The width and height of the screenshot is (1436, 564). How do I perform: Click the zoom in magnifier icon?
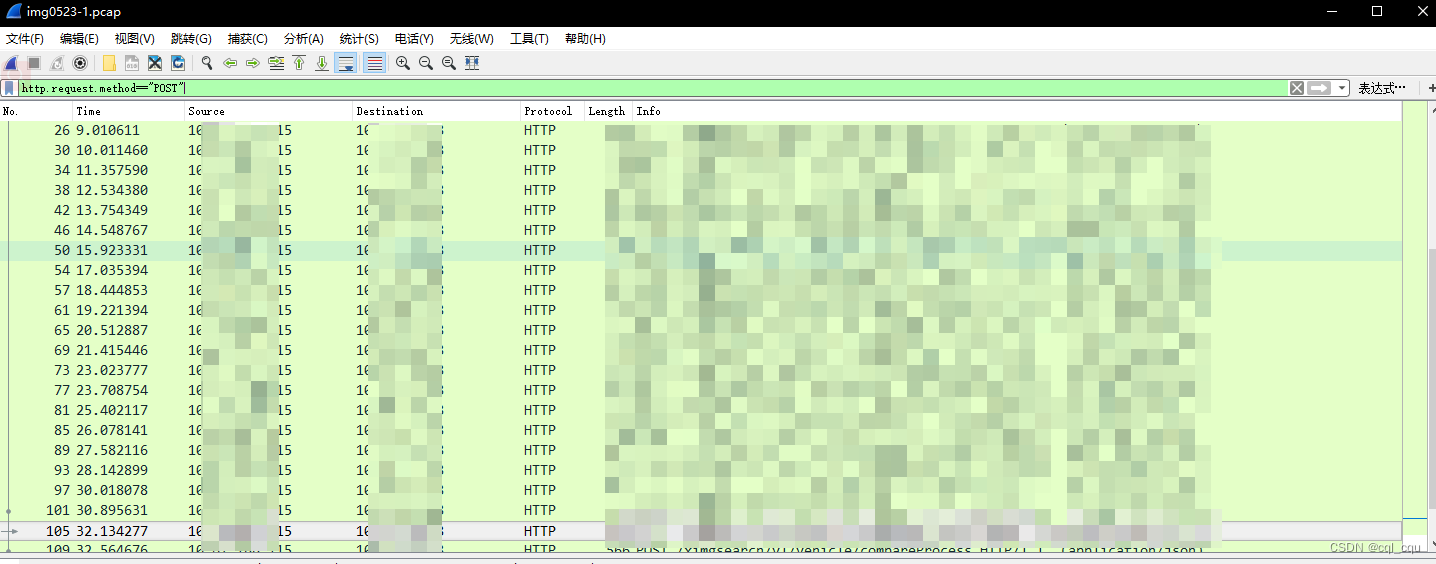(403, 63)
